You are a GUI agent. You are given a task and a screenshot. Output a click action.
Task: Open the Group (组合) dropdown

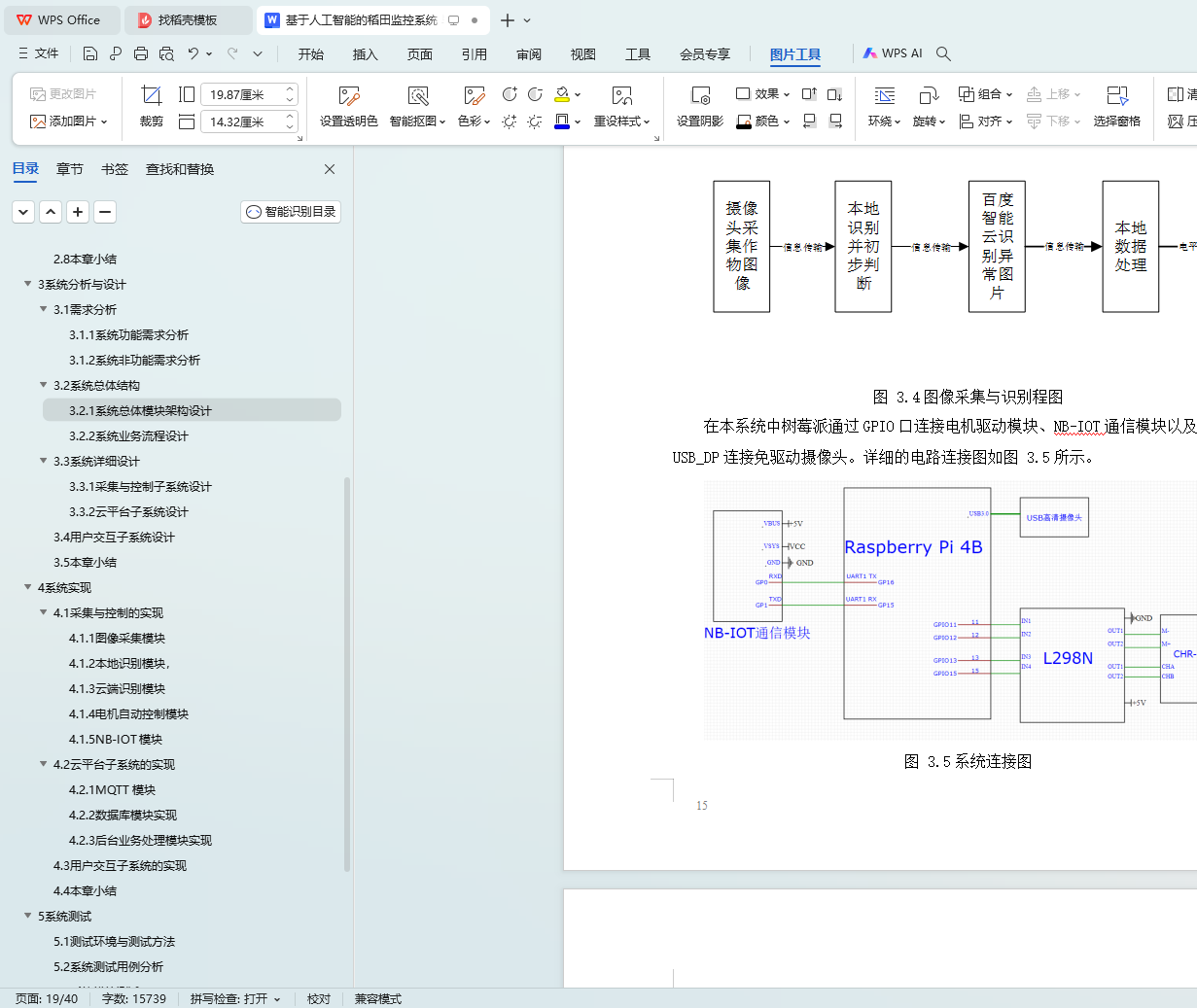(986, 94)
